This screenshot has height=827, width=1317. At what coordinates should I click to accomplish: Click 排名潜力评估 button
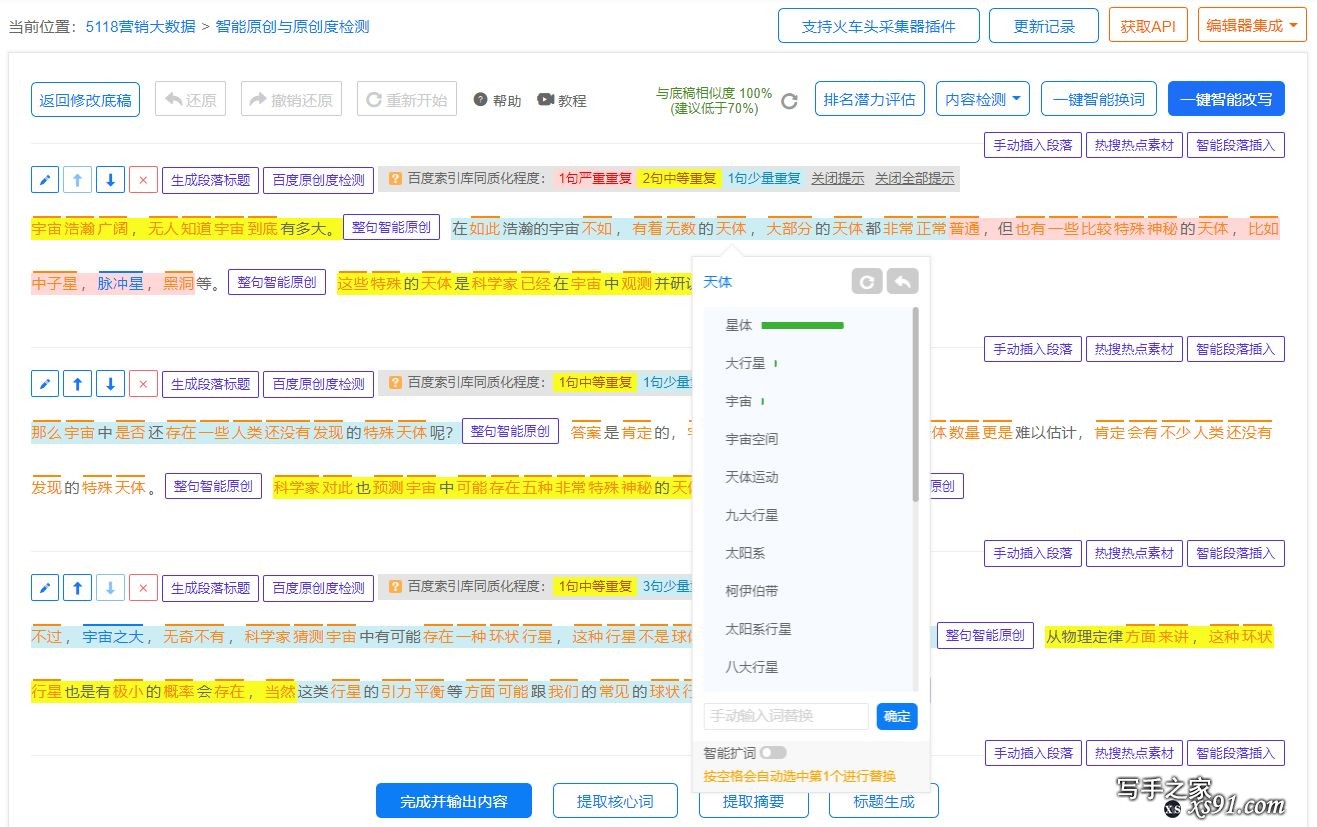click(870, 99)
